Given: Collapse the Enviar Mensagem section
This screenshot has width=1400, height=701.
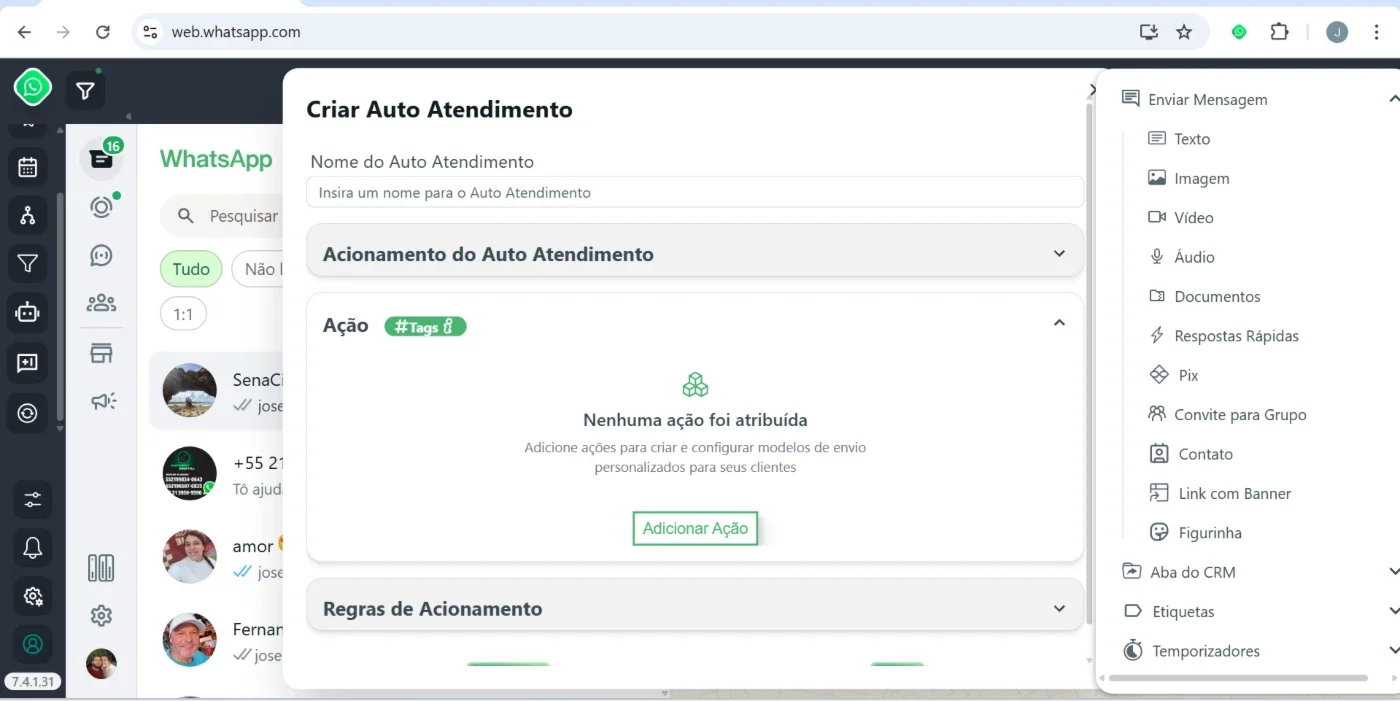Looking at the screenshot, I should pyautogui.click(x=1393, y=99).
